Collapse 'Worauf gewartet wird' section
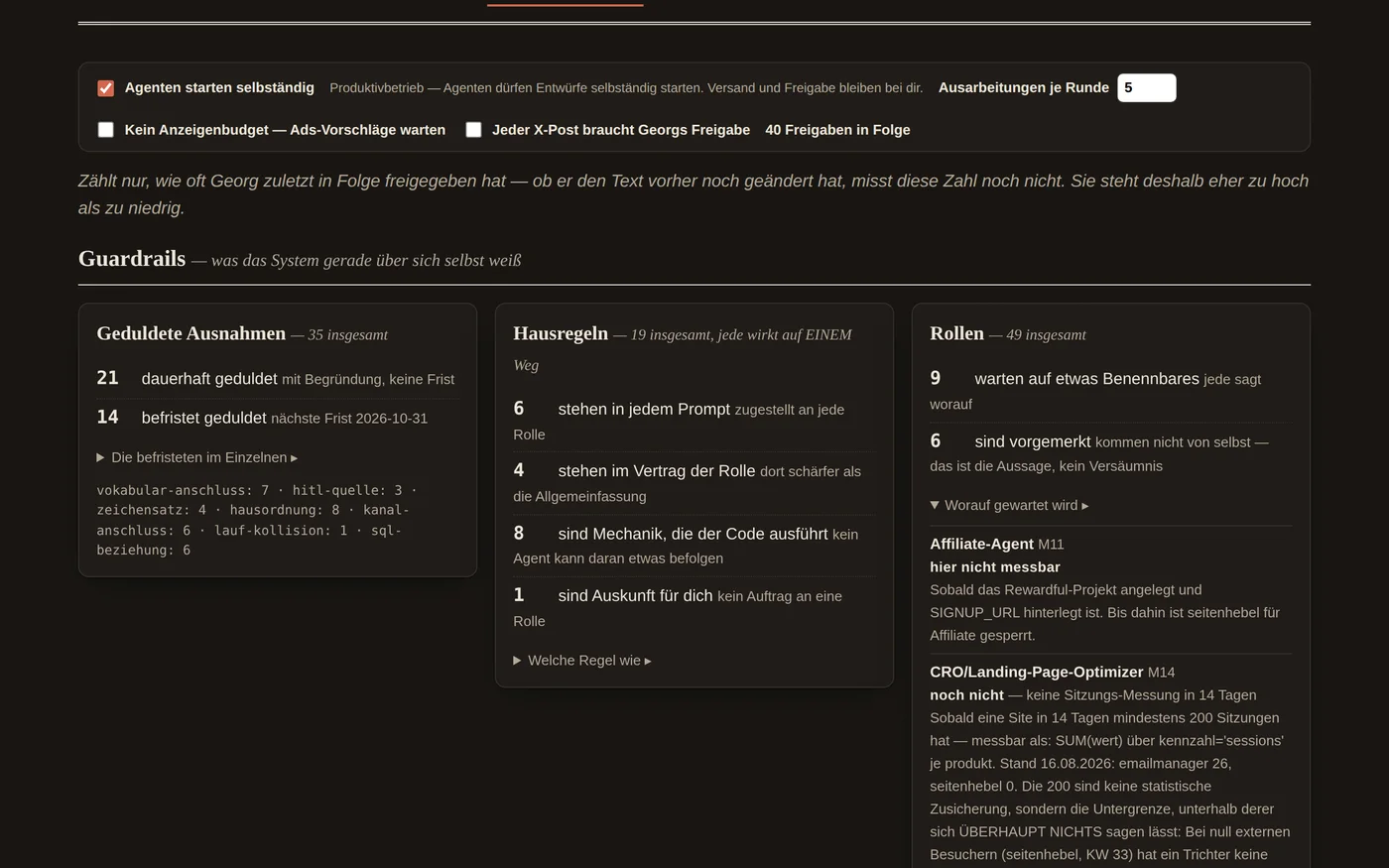The image size is (1389, 868). click(1009, 505)
